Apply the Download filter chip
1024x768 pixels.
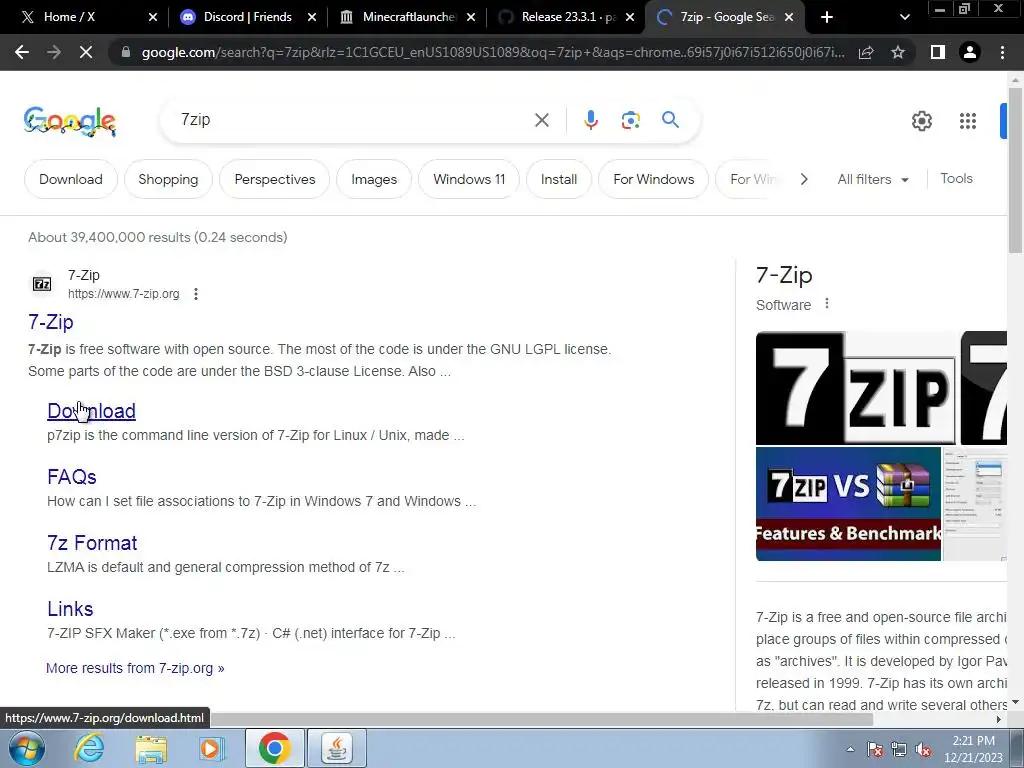click(x=71, y=179)
